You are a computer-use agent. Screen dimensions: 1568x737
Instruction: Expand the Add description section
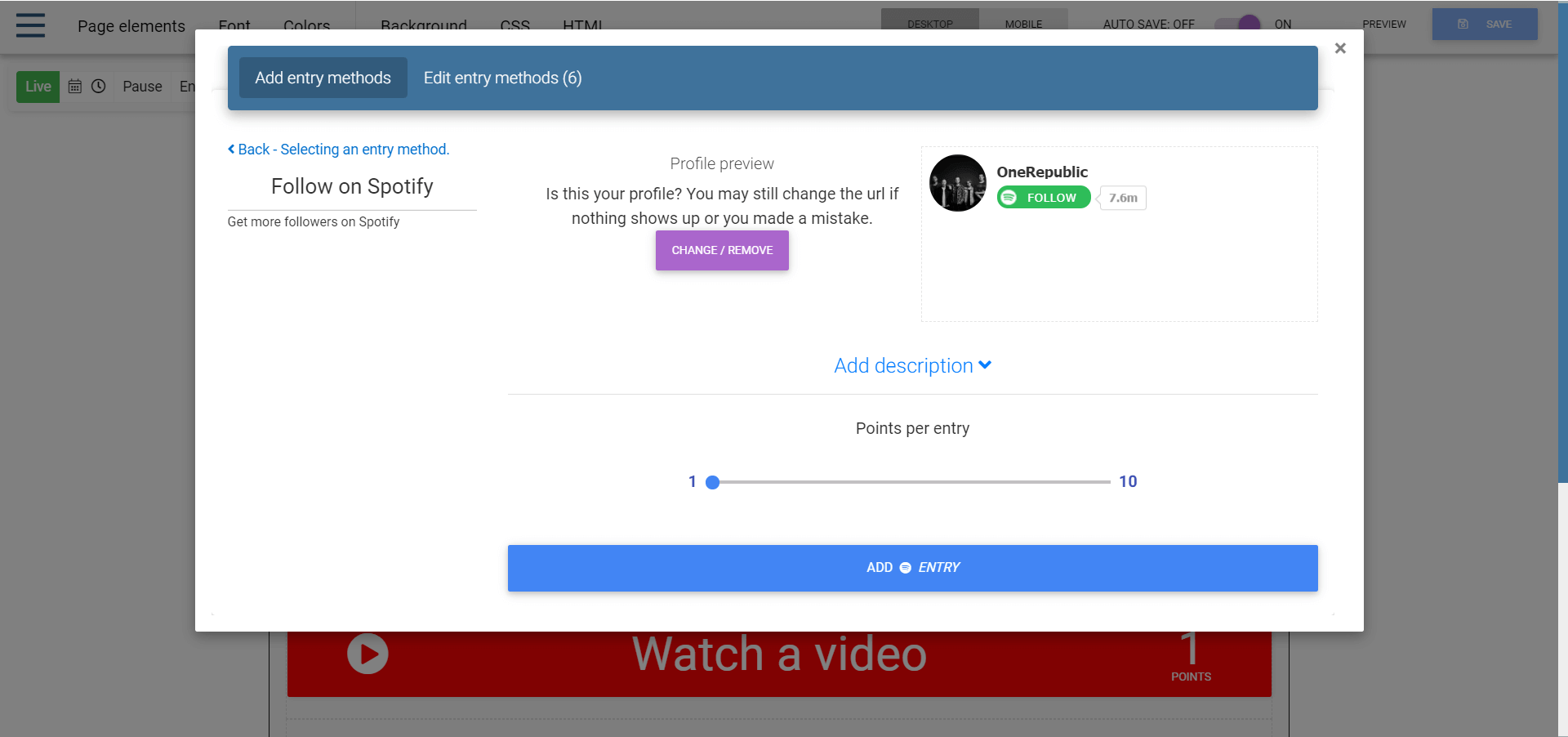(912, 365)
